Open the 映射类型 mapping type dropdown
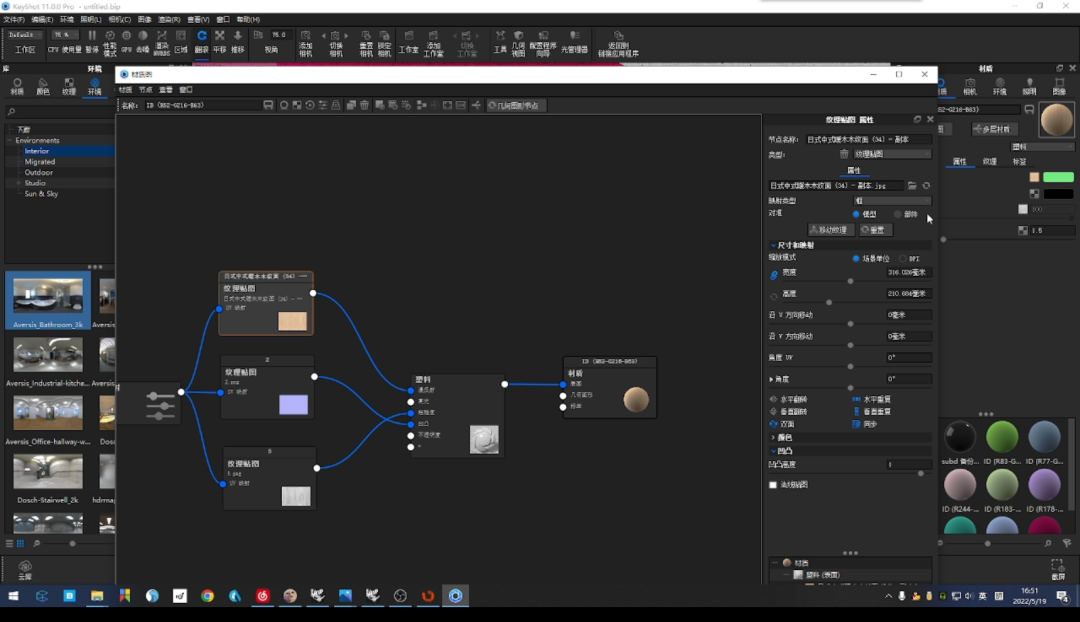 [x=892, y=200]
